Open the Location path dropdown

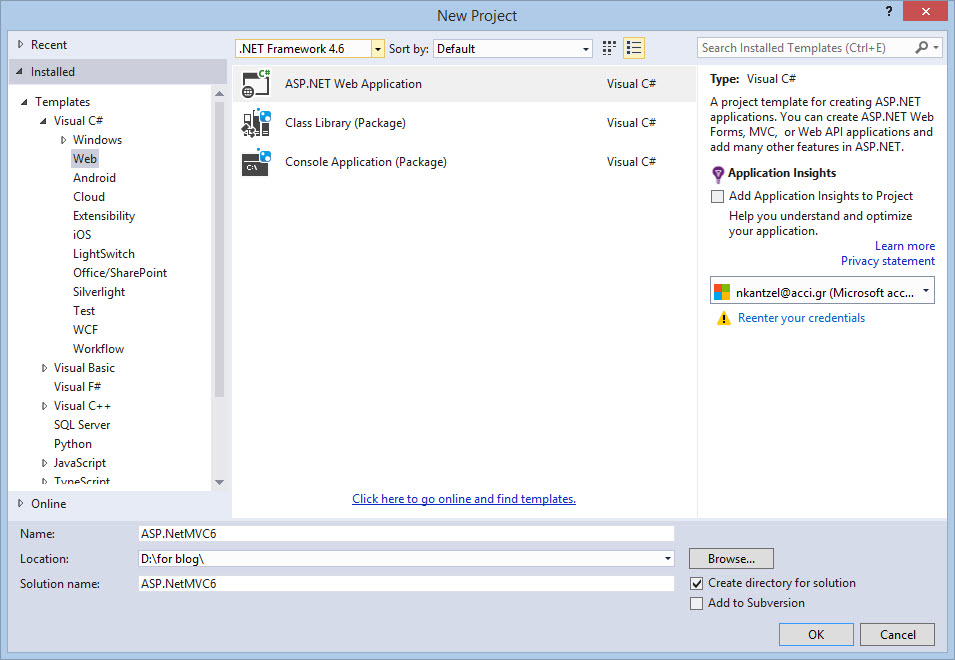click(668, 558)
